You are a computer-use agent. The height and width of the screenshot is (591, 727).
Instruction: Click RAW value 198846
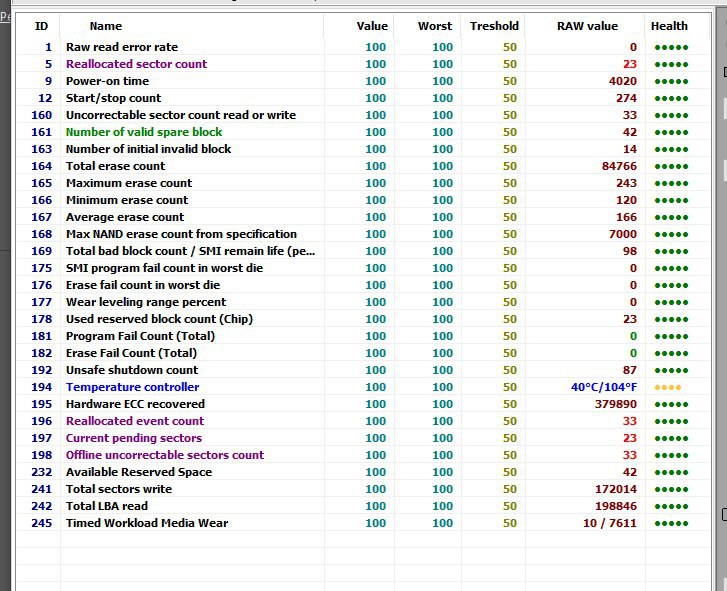(x=616, y=506)
